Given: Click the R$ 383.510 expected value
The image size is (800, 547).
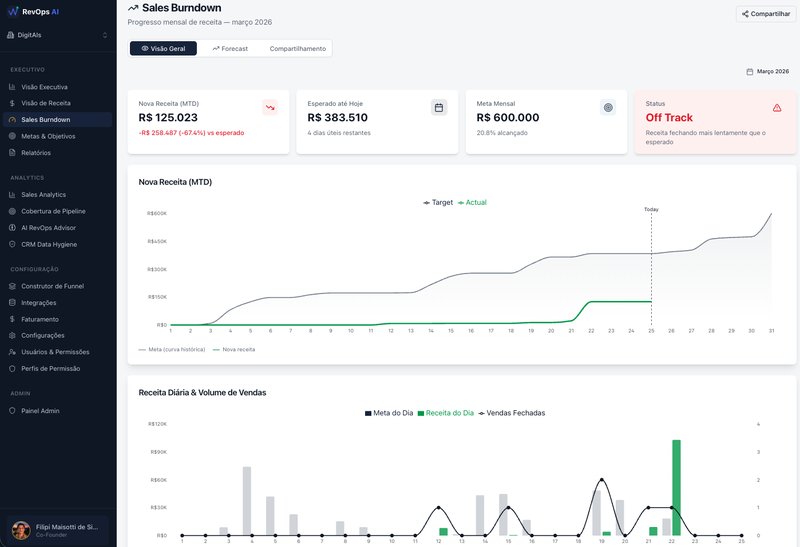Looking at the screenshot, I should 337,117.
